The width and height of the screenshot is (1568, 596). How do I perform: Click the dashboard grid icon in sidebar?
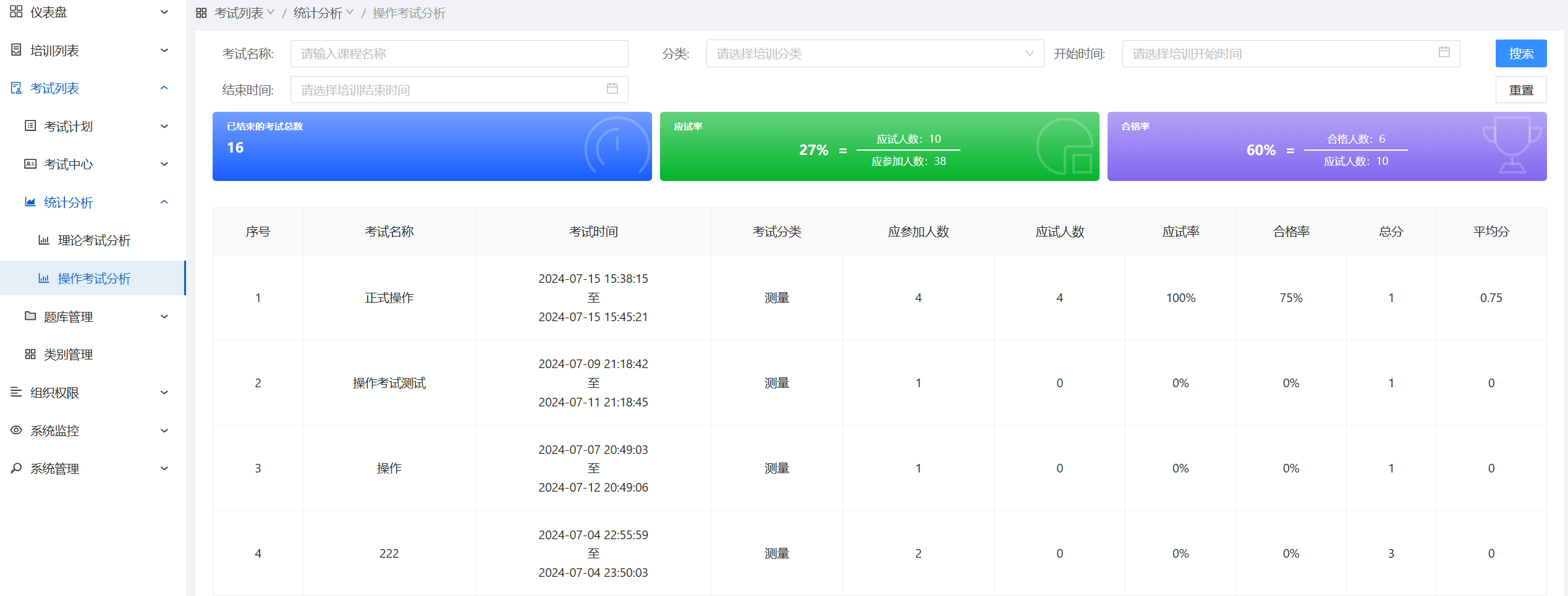(16, 12)
